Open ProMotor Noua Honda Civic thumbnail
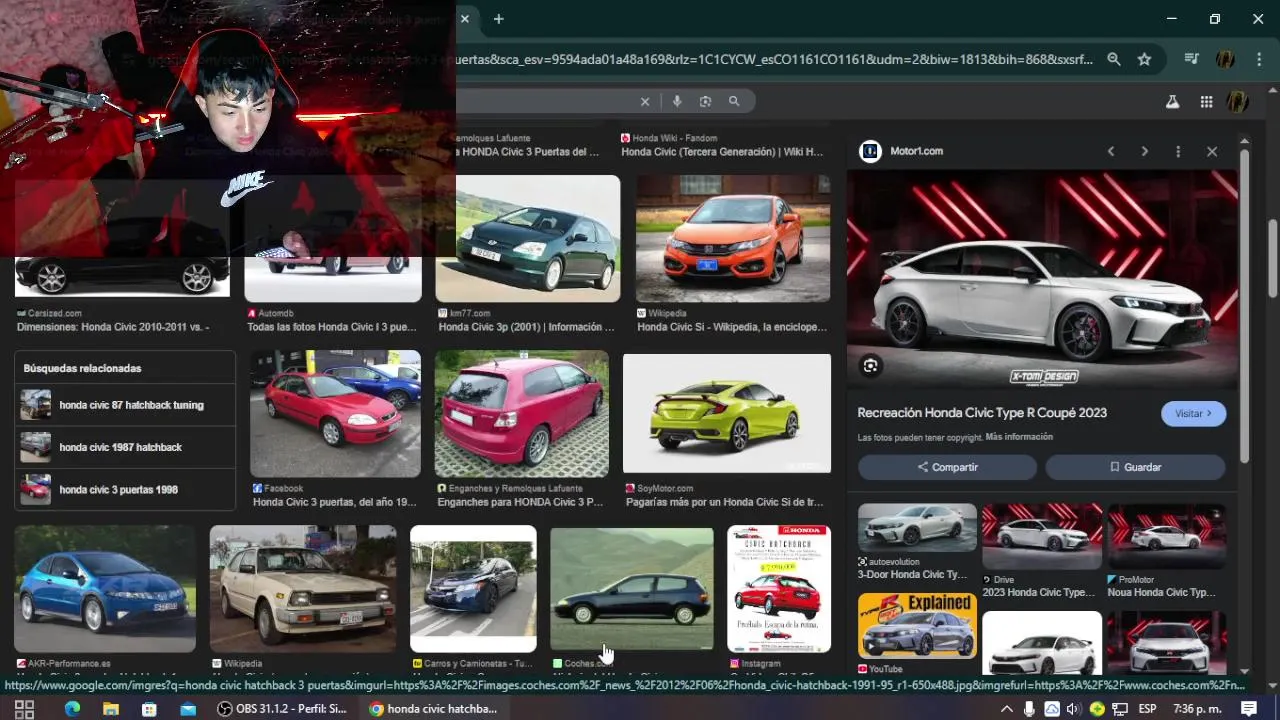The width and height of the screenshot is (1280, 720). coord(1166,535)
